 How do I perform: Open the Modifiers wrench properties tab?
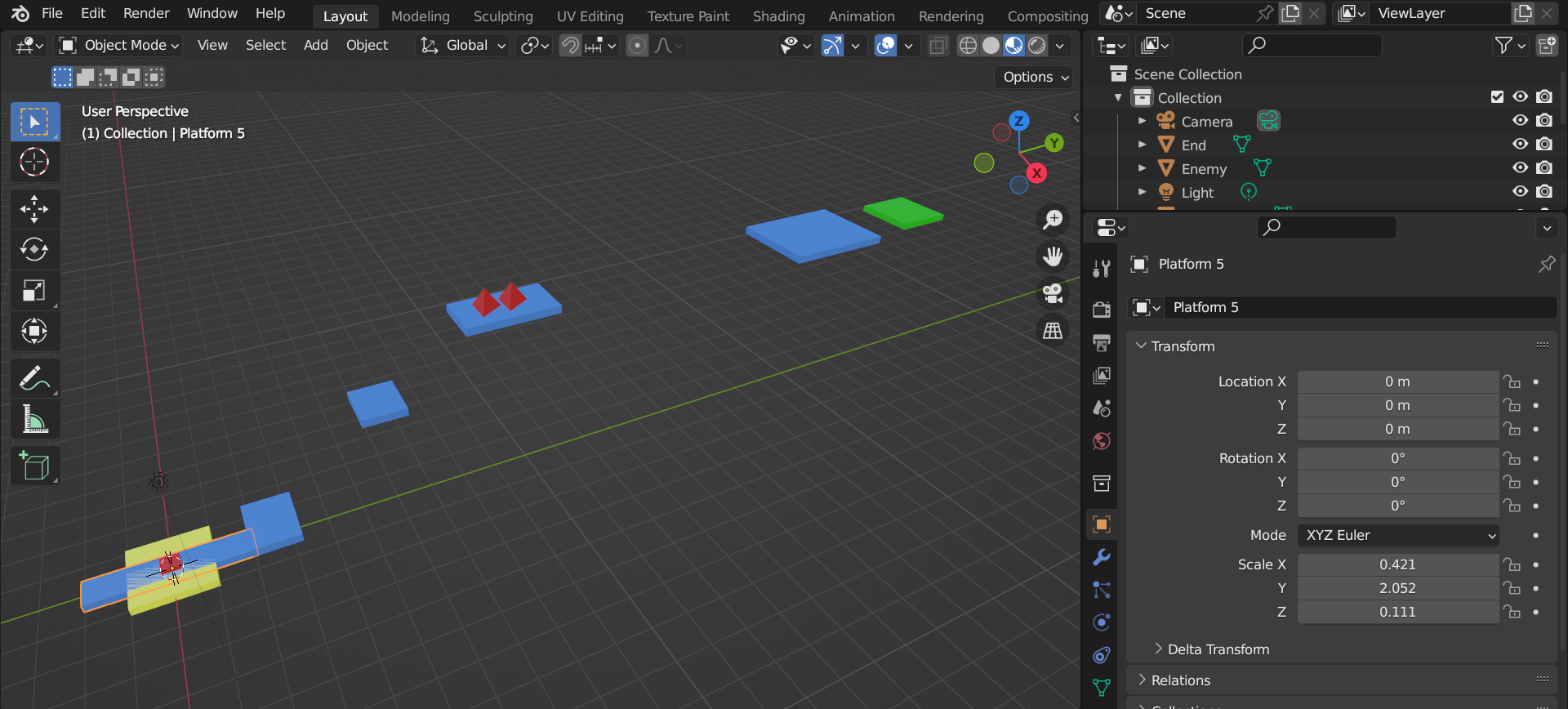(x=1102, y=558)
